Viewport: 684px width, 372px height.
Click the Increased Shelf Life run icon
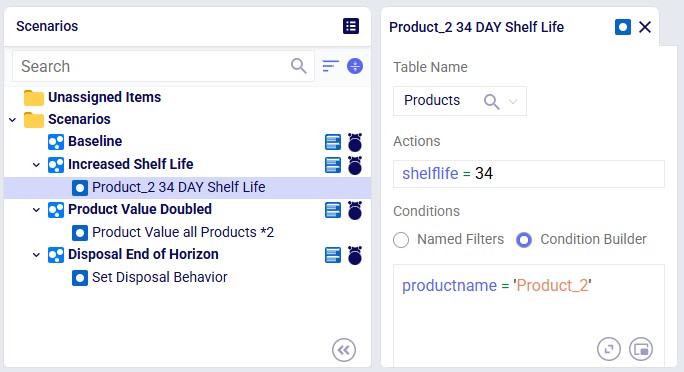(355, 165)
